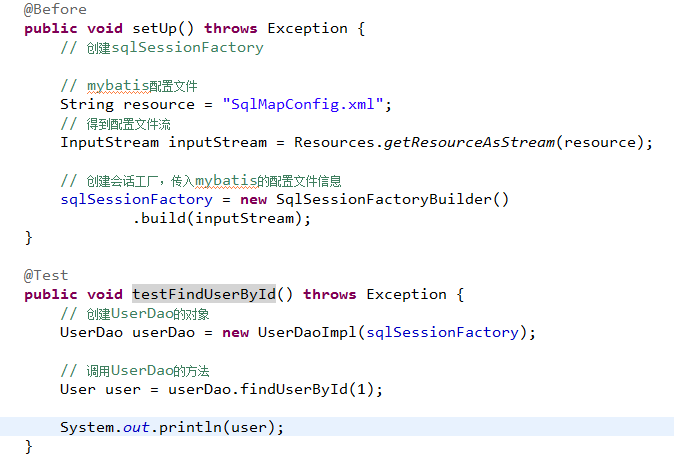Image resolution: width=674 pixels, height=459 pixels.
Task: Click the comment 创建会话工厂，传入mybatis的配置文件信息
Action: point(201,181)
